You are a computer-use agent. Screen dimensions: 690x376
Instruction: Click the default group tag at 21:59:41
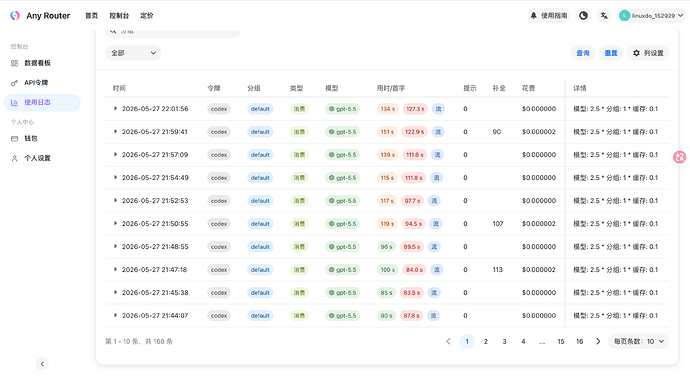coord(260,132)
